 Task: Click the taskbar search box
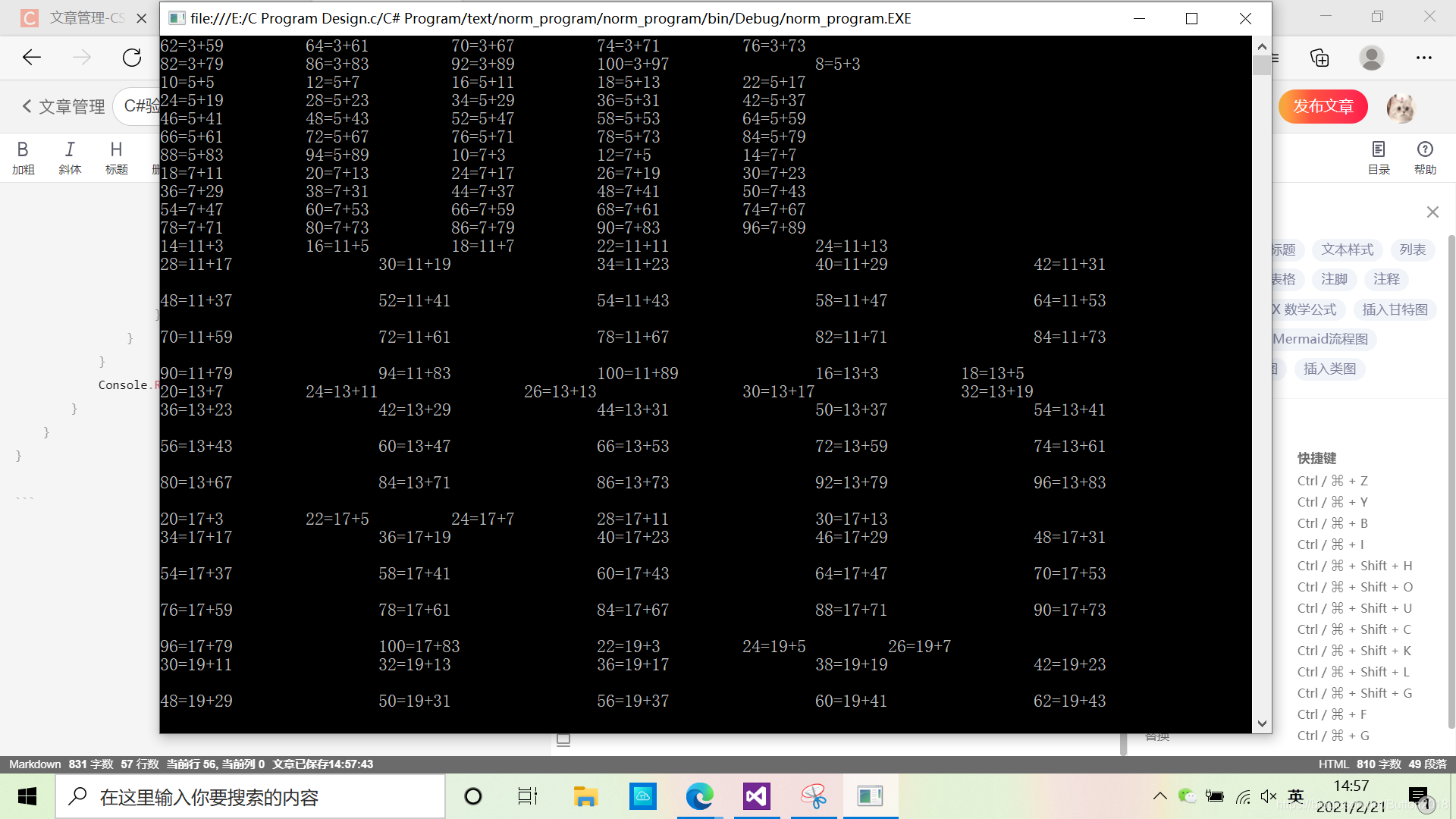coord(250,796)
